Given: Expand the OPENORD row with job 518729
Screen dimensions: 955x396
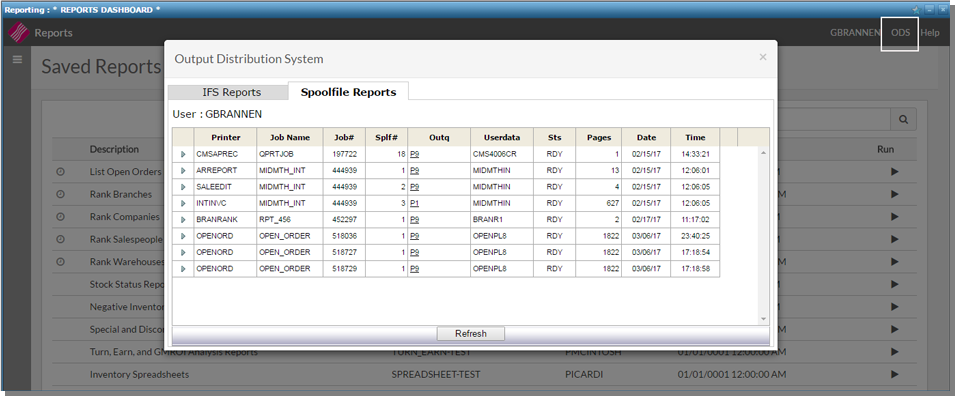Looking at the screenshot, I should pyautogui.click(x=183, y=269).
